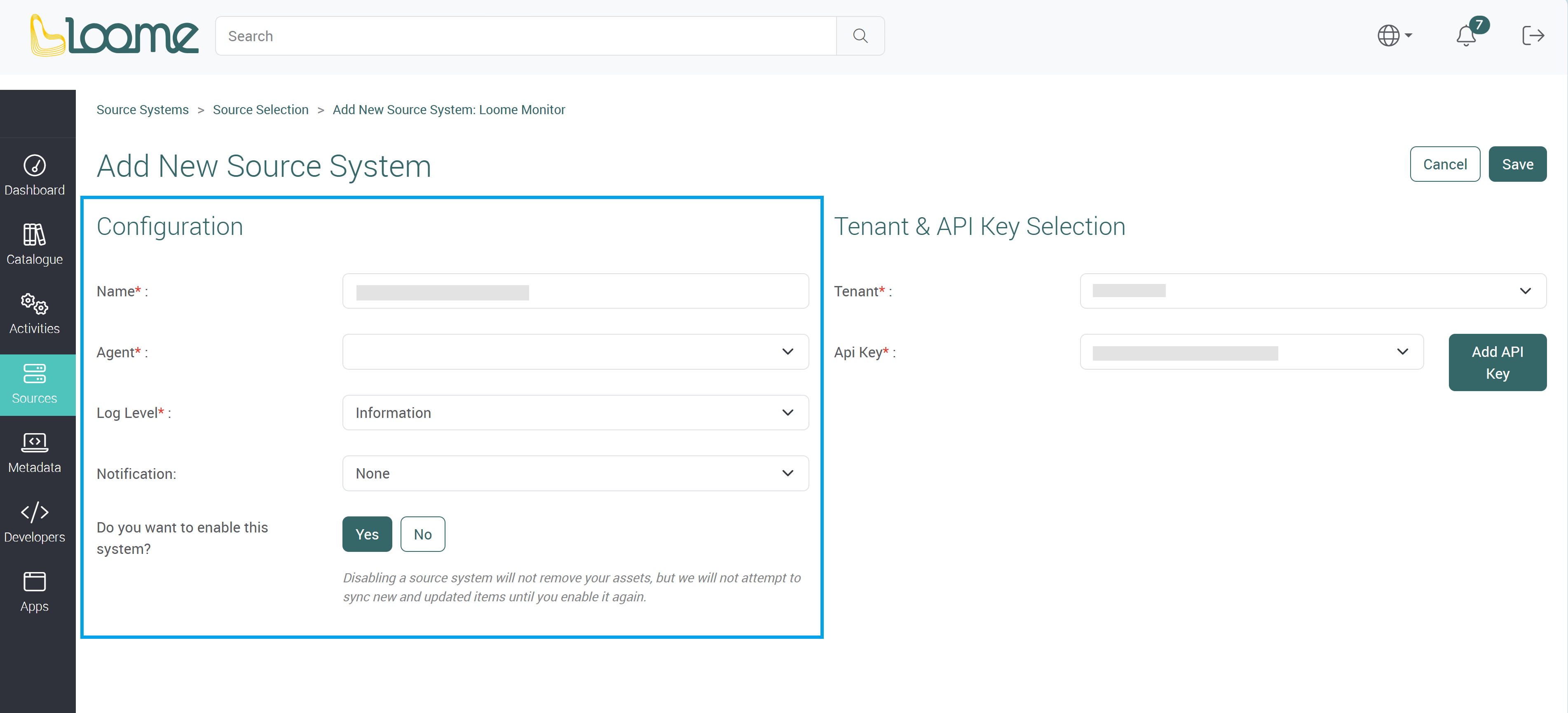Focus the Name input field
Image resolution: width=1568 pixels, height=713 pixels.
click(x=575, y=291)
